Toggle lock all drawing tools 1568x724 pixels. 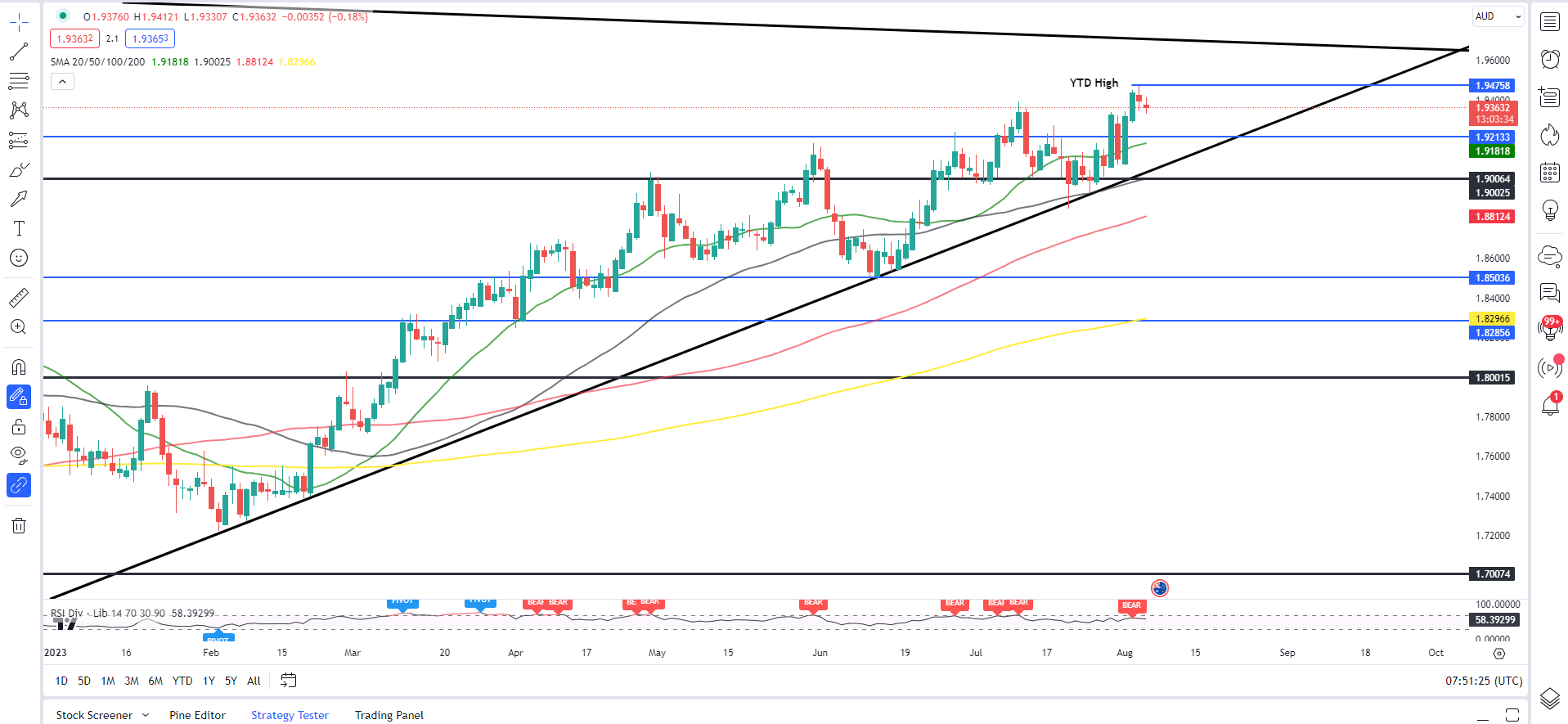pyautogui.click(x=19, y=426)
